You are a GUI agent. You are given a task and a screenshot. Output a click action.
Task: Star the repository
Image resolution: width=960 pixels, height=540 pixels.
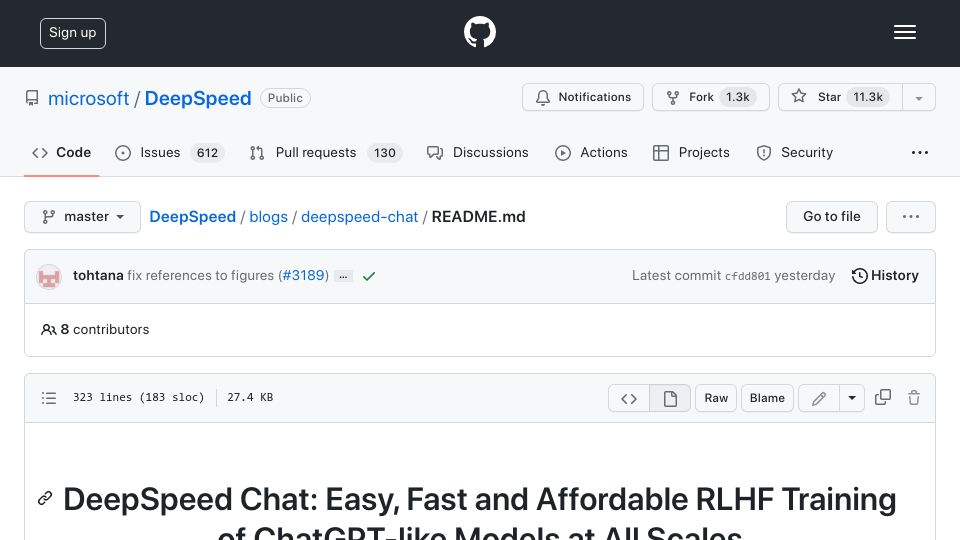click(840, 97)
